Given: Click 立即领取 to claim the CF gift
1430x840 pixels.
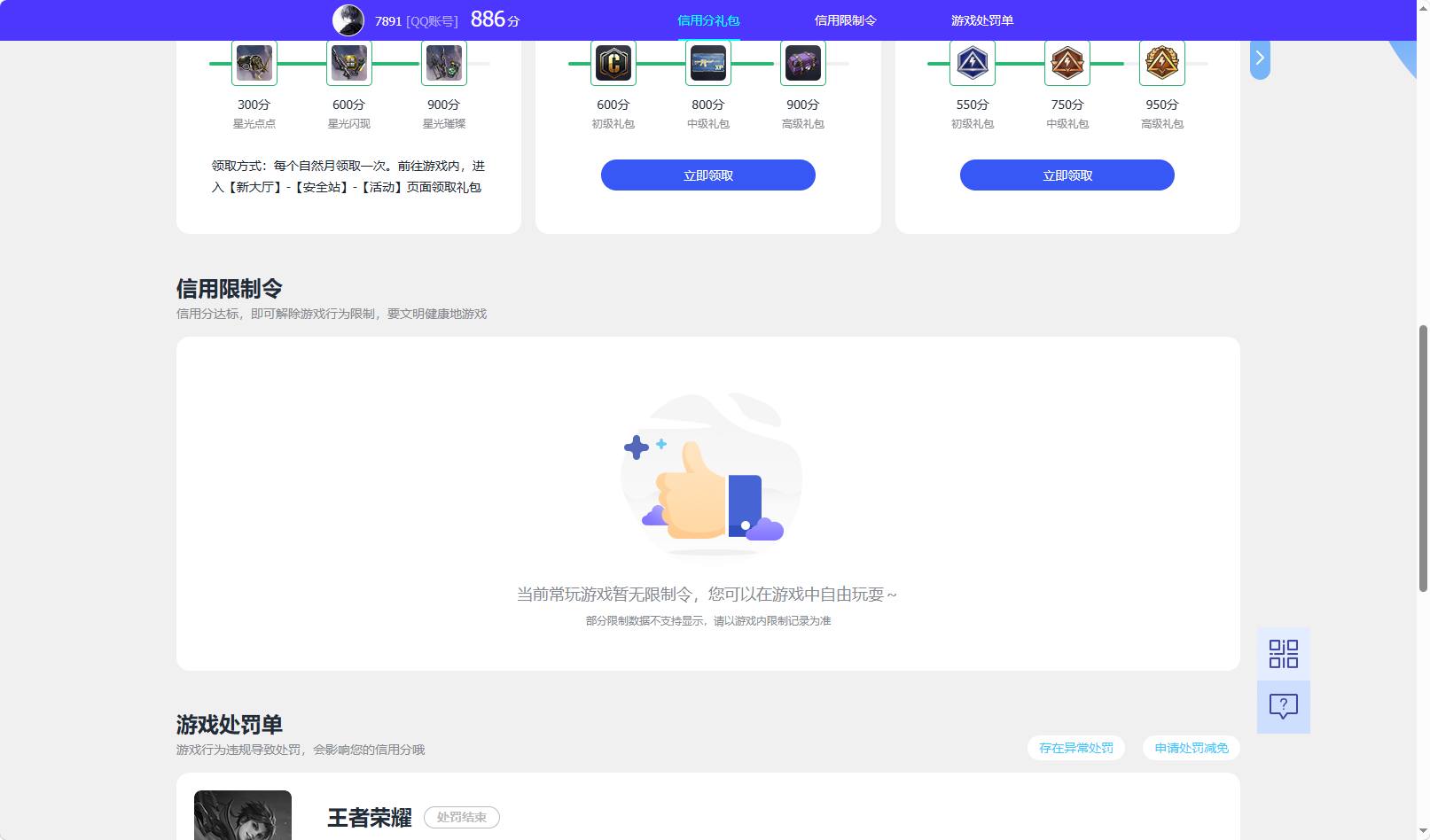Looking at the screenshot, I should coord(707,175).
